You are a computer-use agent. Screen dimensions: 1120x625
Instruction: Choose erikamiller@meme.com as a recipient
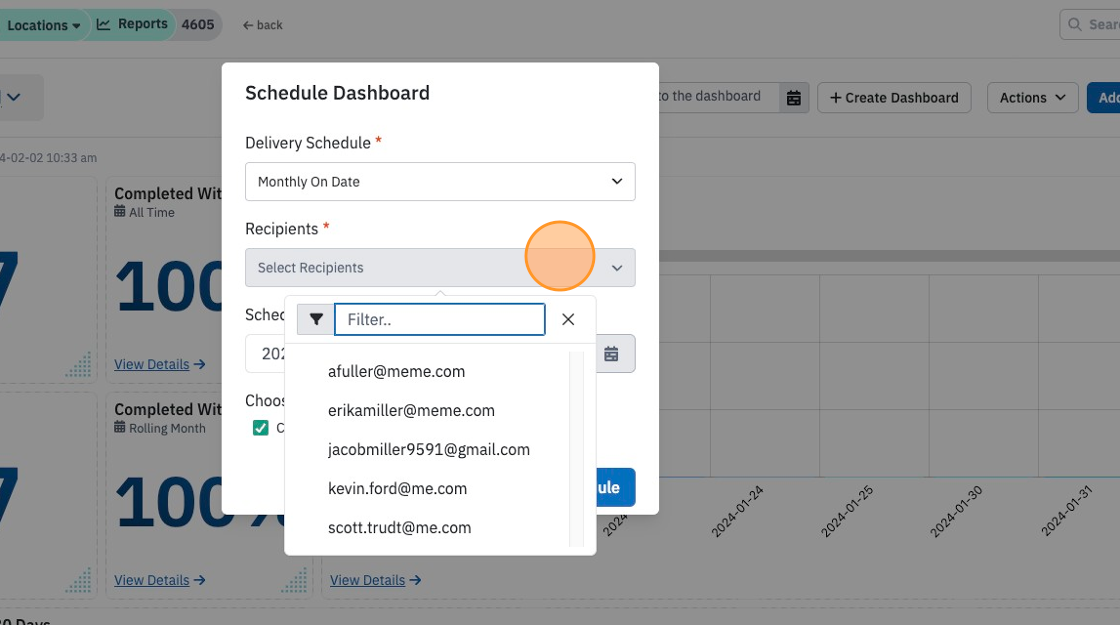click(411, 411)
